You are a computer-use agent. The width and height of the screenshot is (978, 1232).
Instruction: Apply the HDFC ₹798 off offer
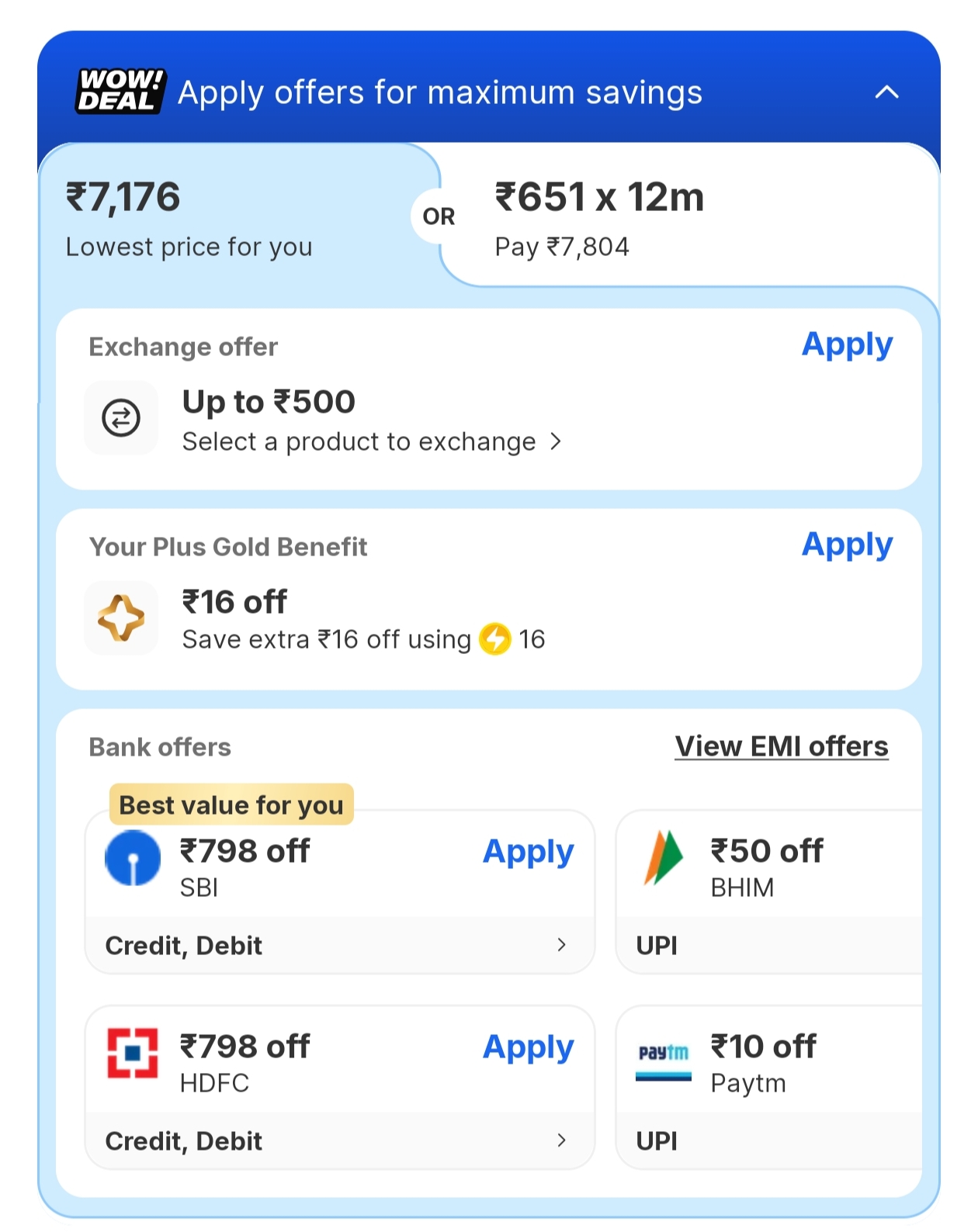(528, 1047)
